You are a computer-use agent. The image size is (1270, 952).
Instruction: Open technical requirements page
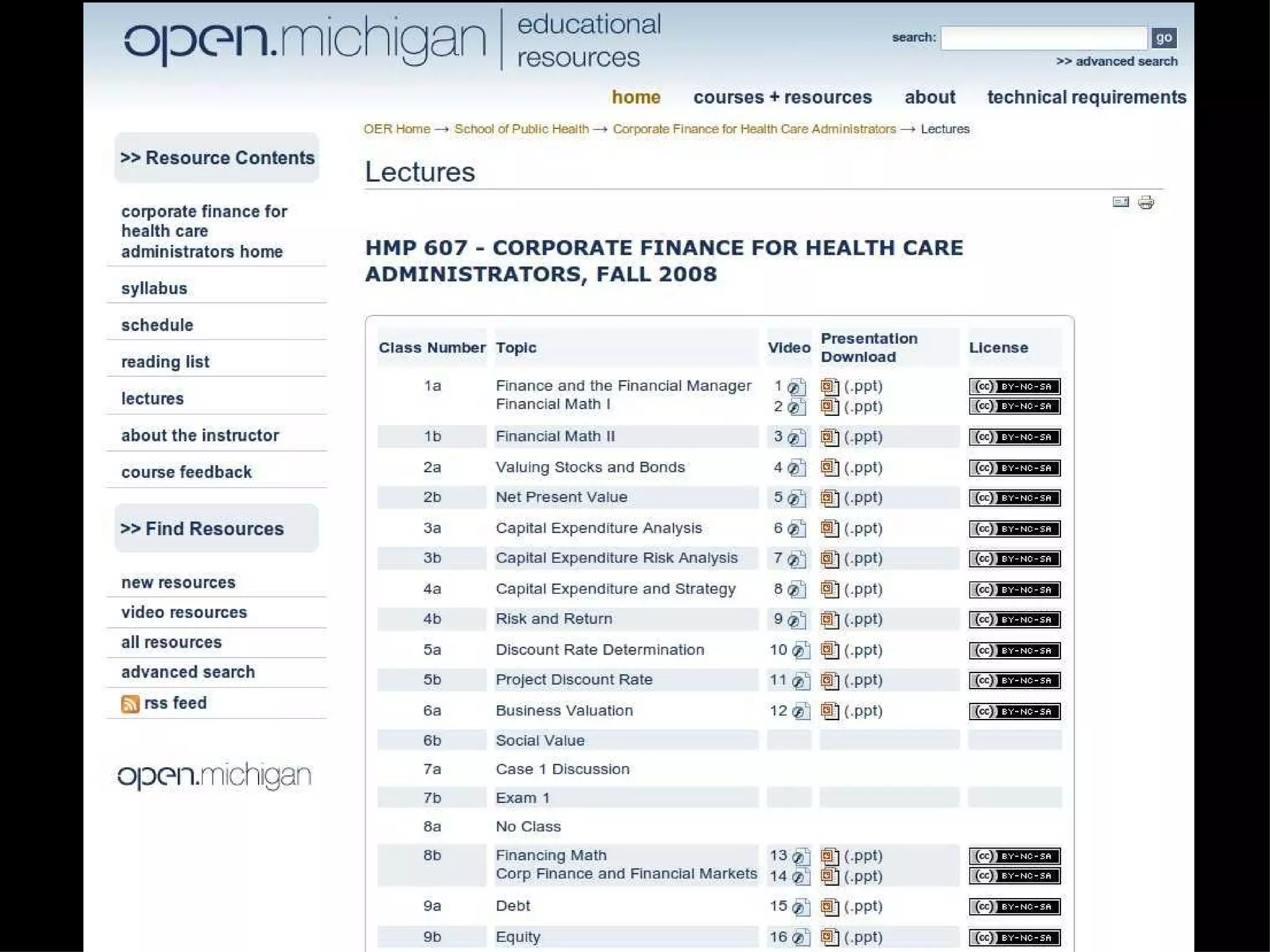[x=1086, y=97]
